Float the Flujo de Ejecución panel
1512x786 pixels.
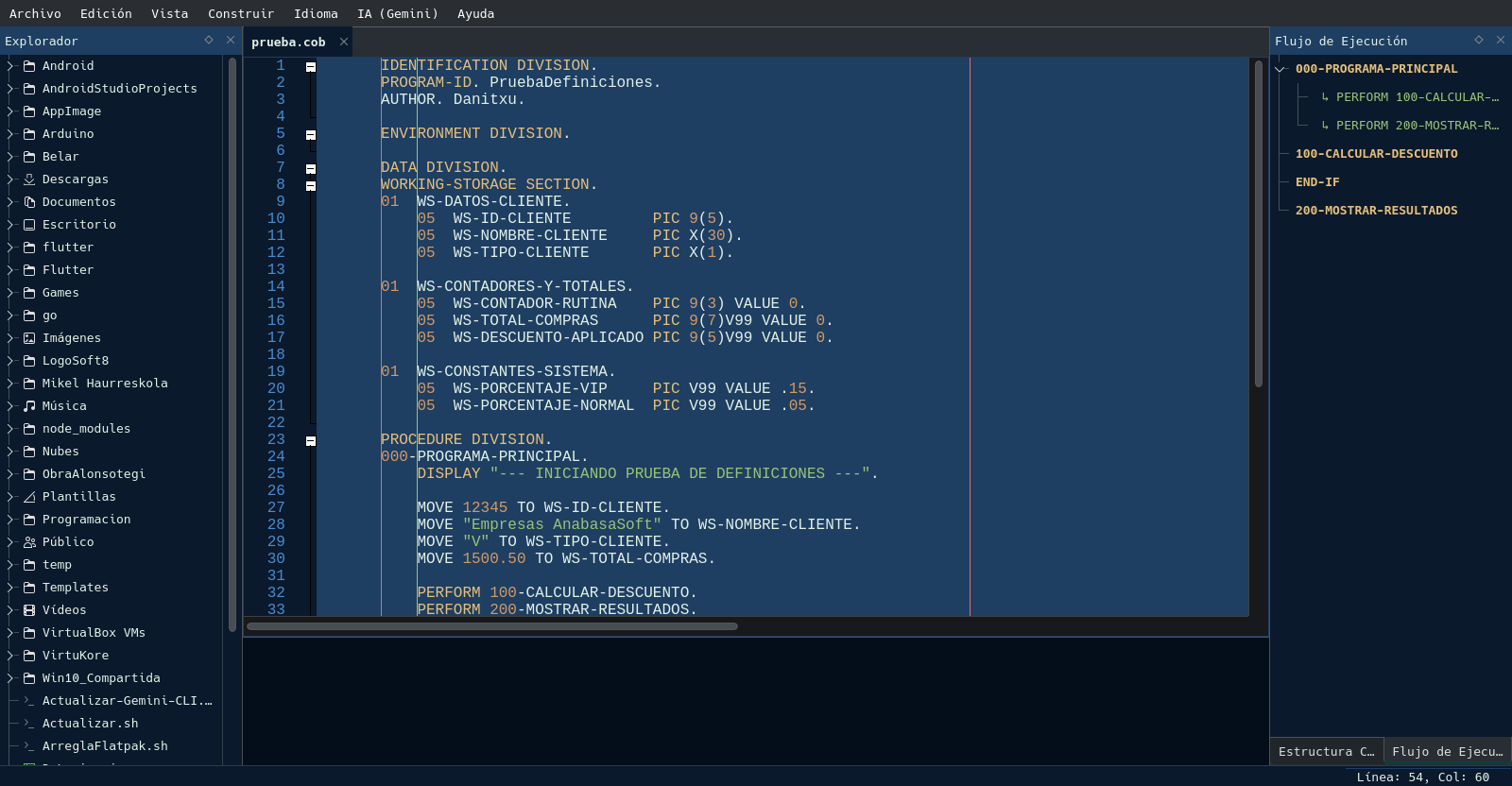coord(1479,40)
